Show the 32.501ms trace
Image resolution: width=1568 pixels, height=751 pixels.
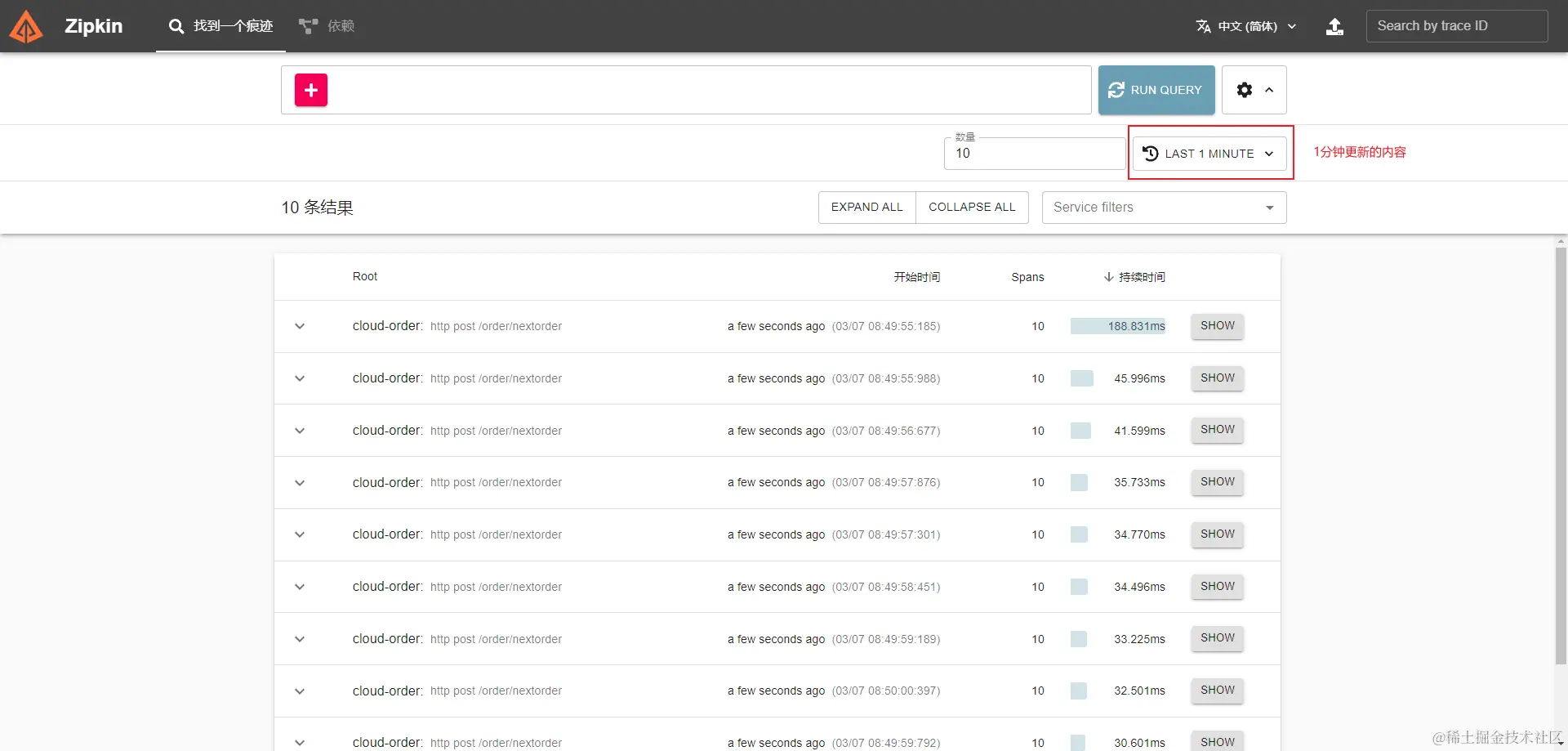(1218, 691)
